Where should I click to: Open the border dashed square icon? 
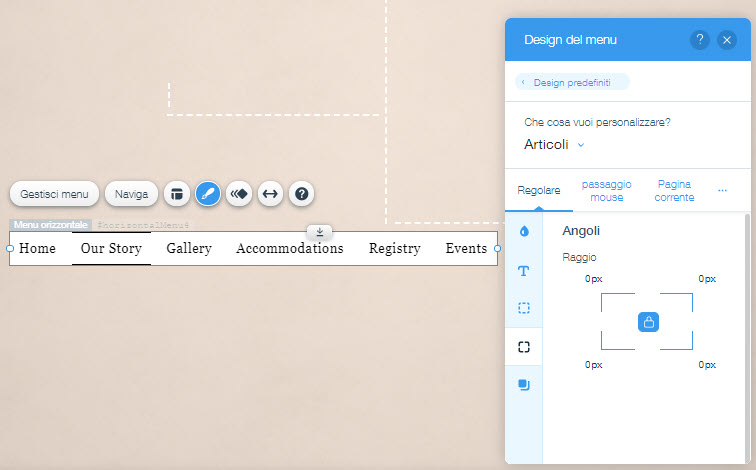click(x=524, y=308)
